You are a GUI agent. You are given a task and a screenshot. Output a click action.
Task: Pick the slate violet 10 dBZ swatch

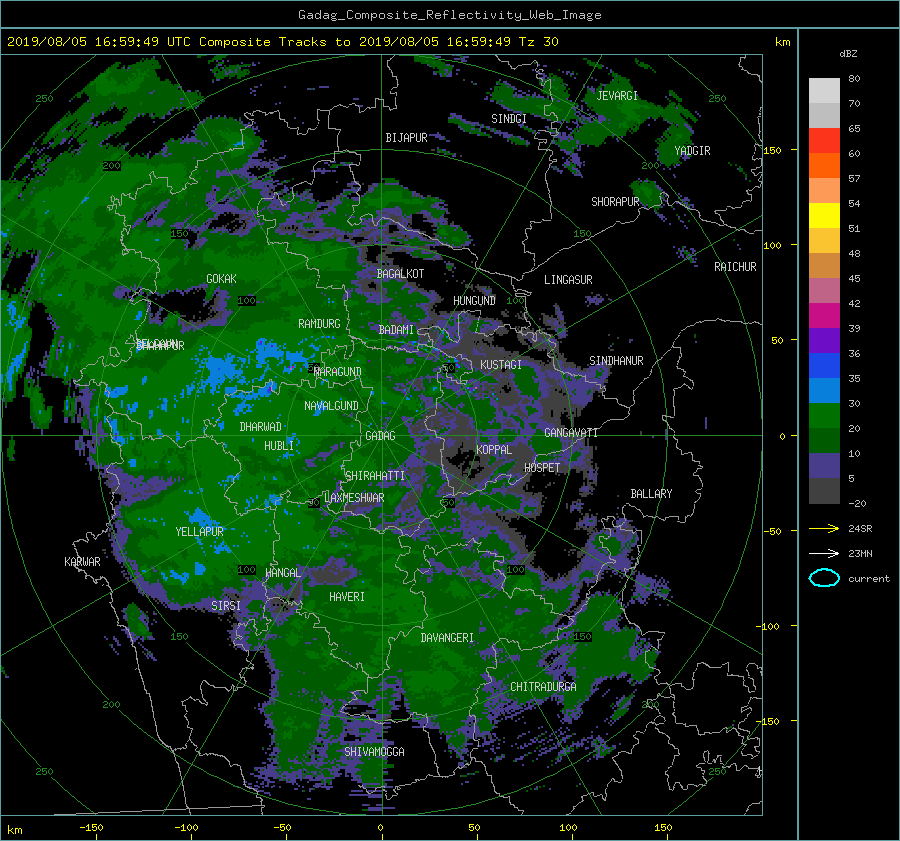point(824,465)
